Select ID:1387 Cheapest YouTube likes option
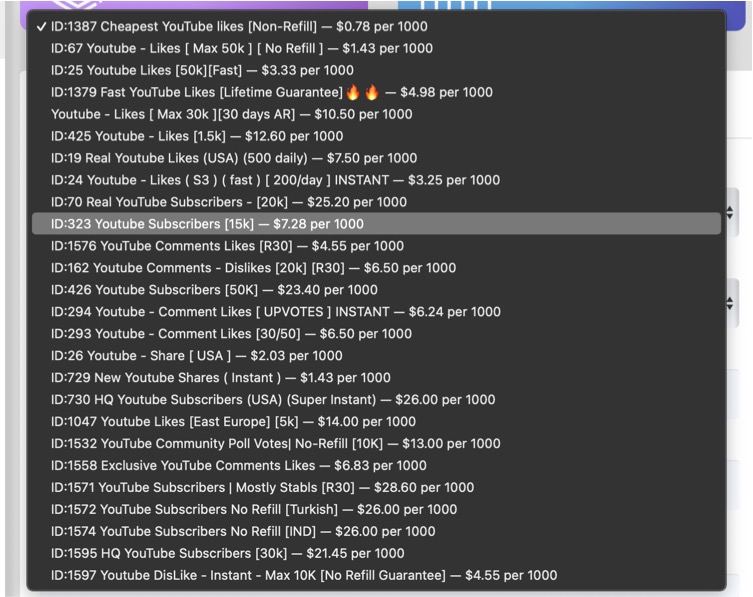The image size is (753, 597). (376, 26)
